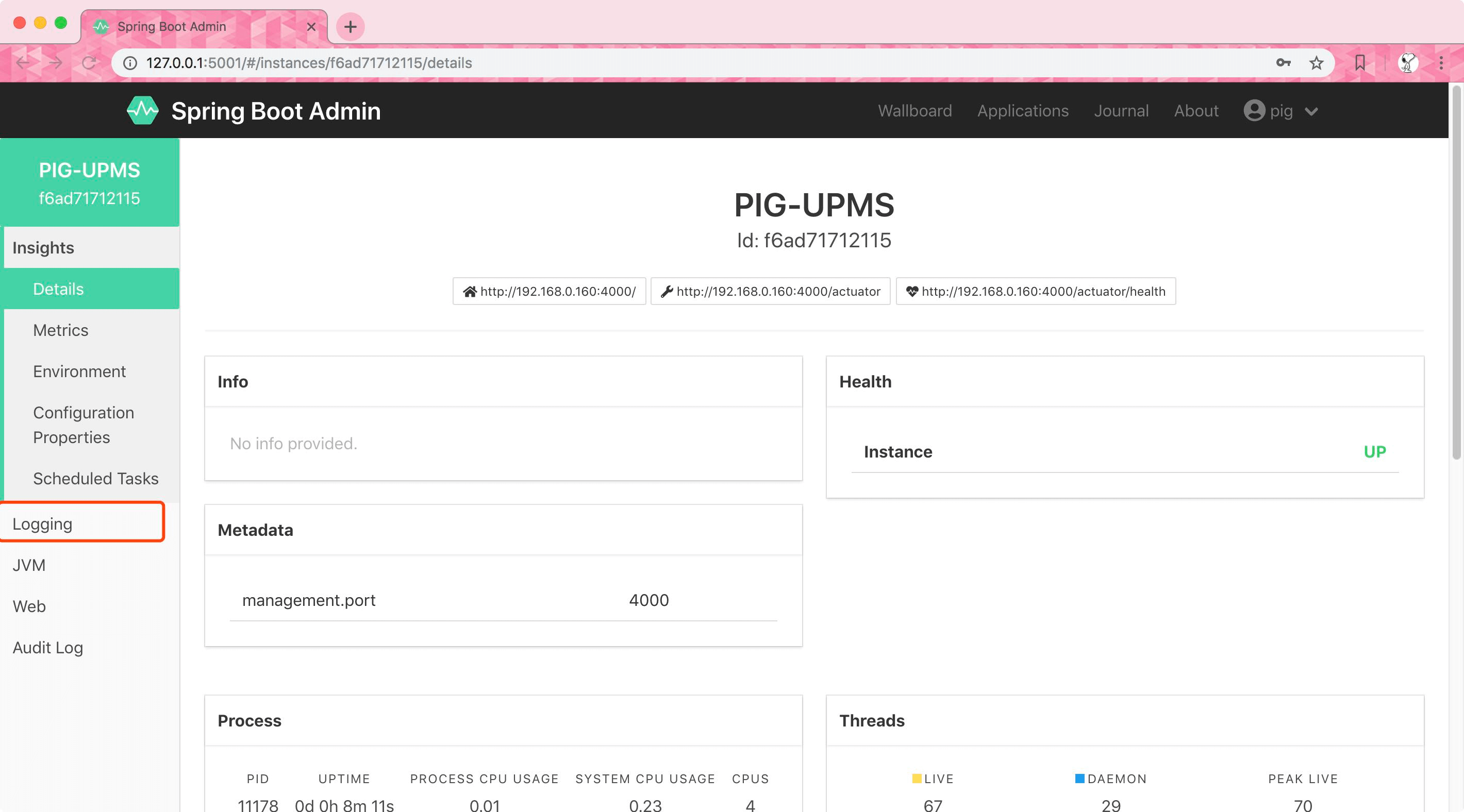Click the yellow LIVE threads legend swatch
This screenshot has height=812, width=1464.
click(x=916, y=779)
